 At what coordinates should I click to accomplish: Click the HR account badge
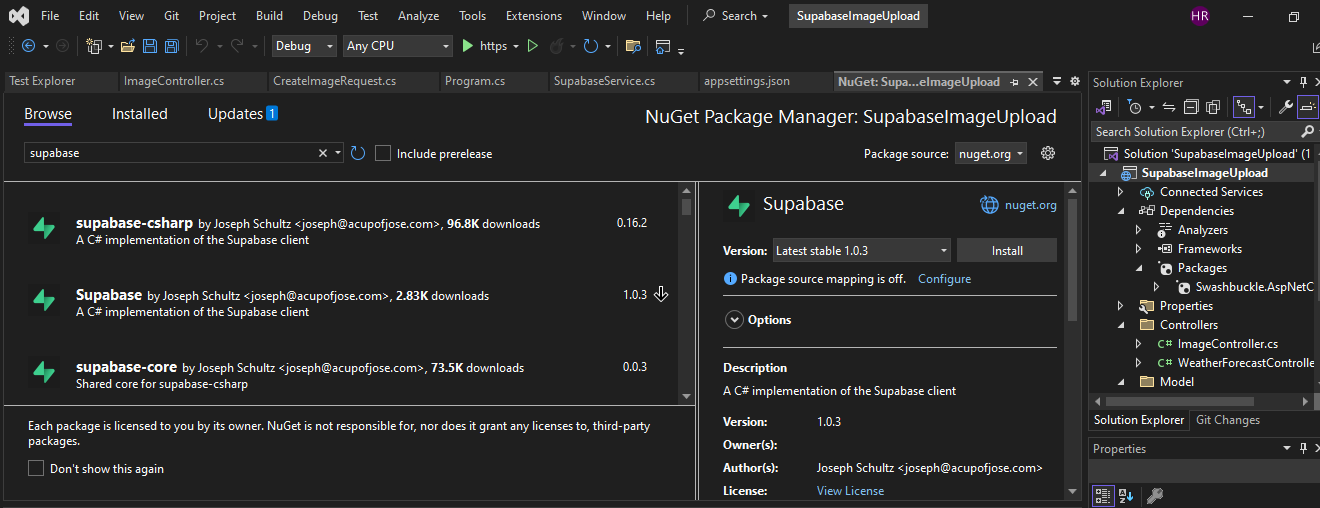pos(1200,16)
